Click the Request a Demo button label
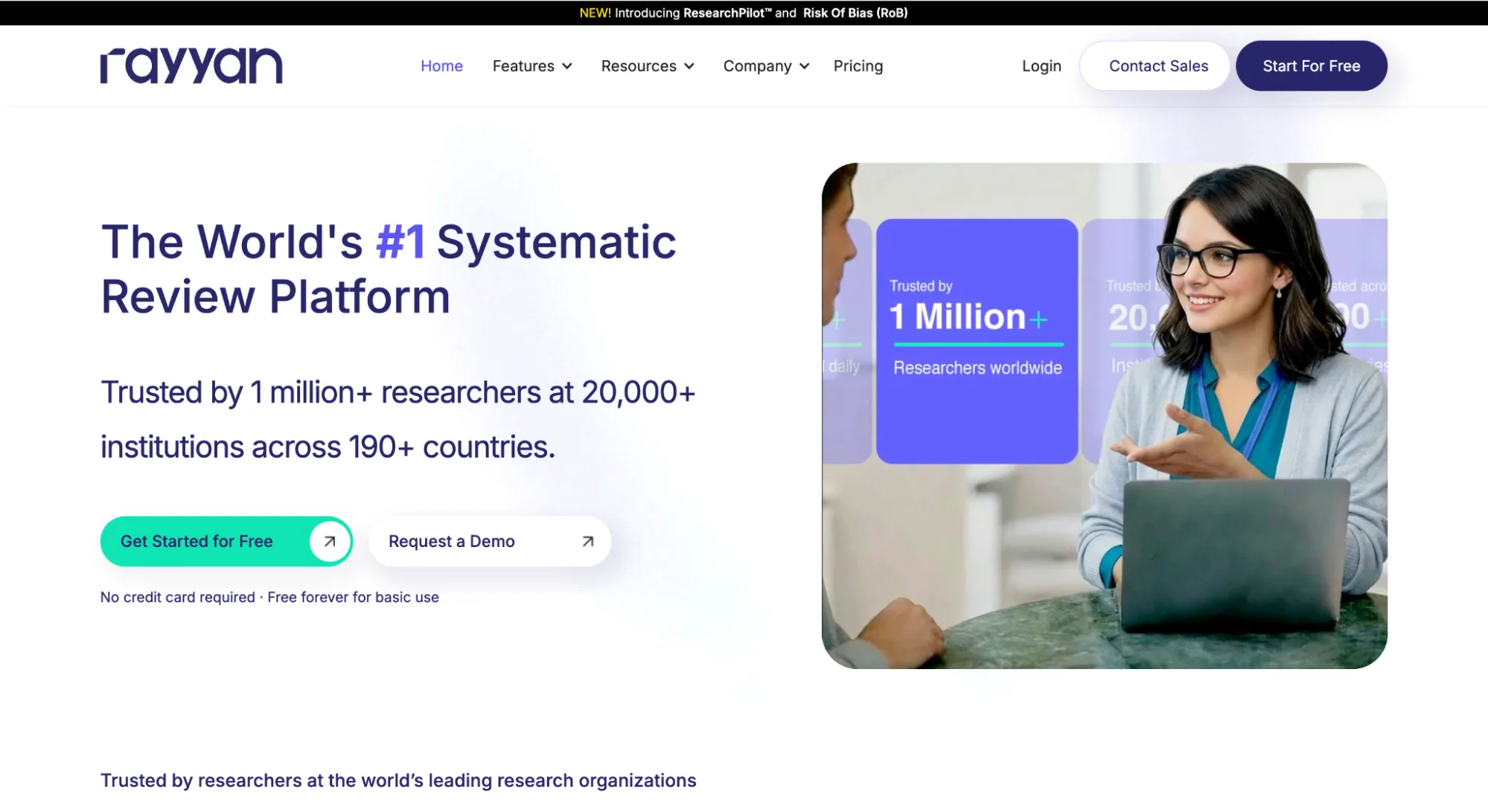This screenshot has width=1488, height=812. (452, 541)
